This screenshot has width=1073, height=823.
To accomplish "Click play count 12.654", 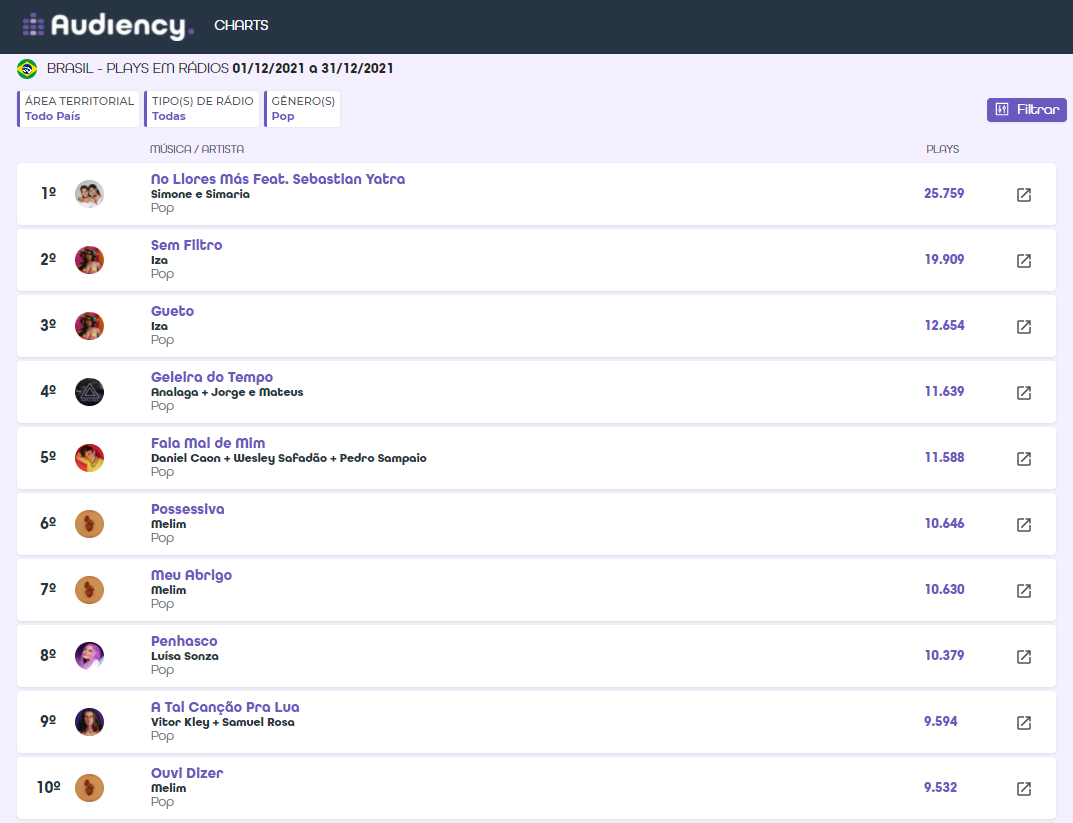I will click(x=944, y=326).
